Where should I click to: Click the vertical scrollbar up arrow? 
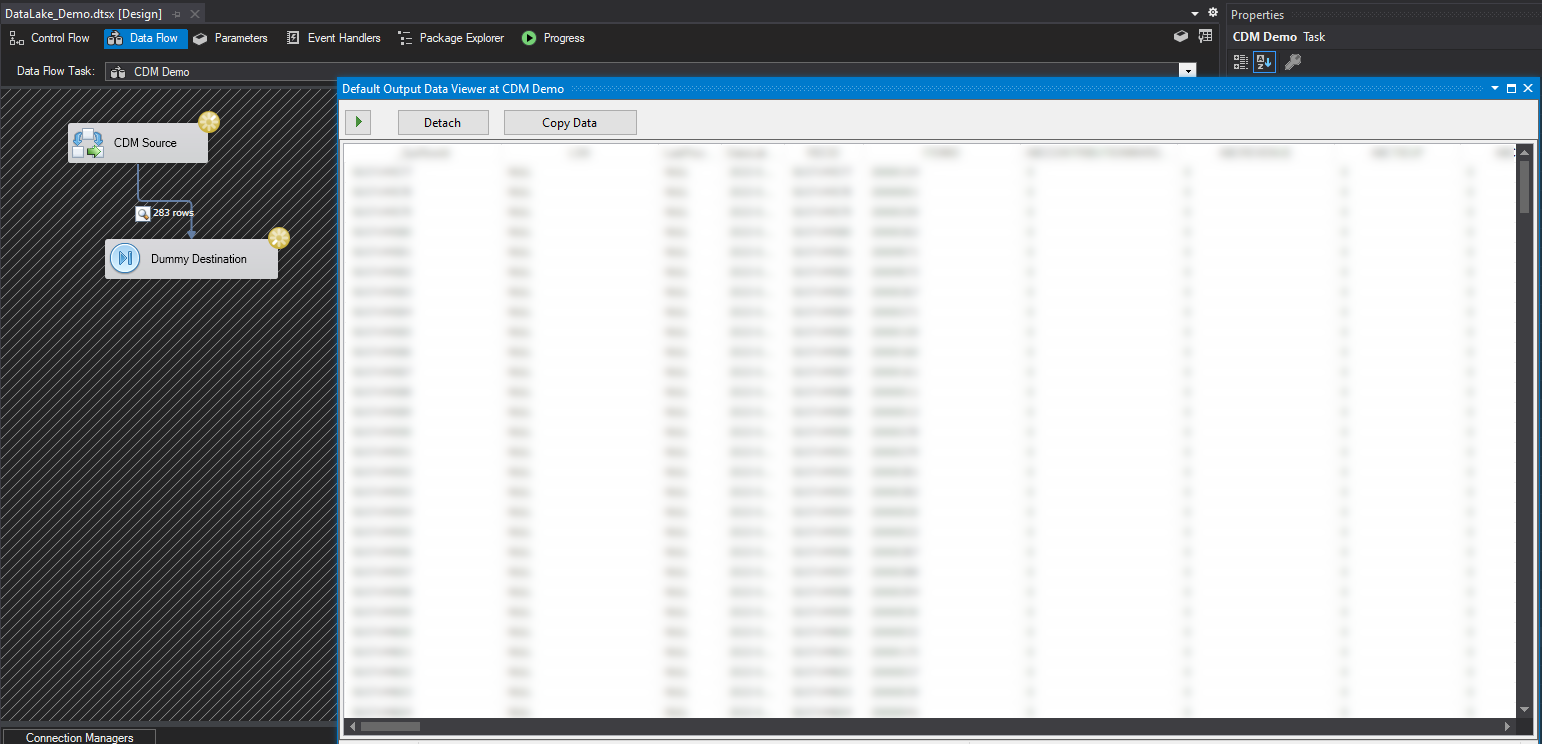(x=1525, y=152)
